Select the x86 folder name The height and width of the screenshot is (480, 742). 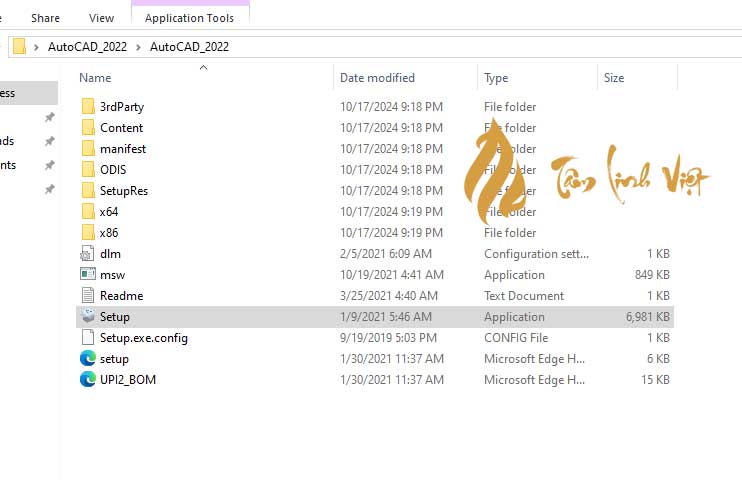point(109,232)
